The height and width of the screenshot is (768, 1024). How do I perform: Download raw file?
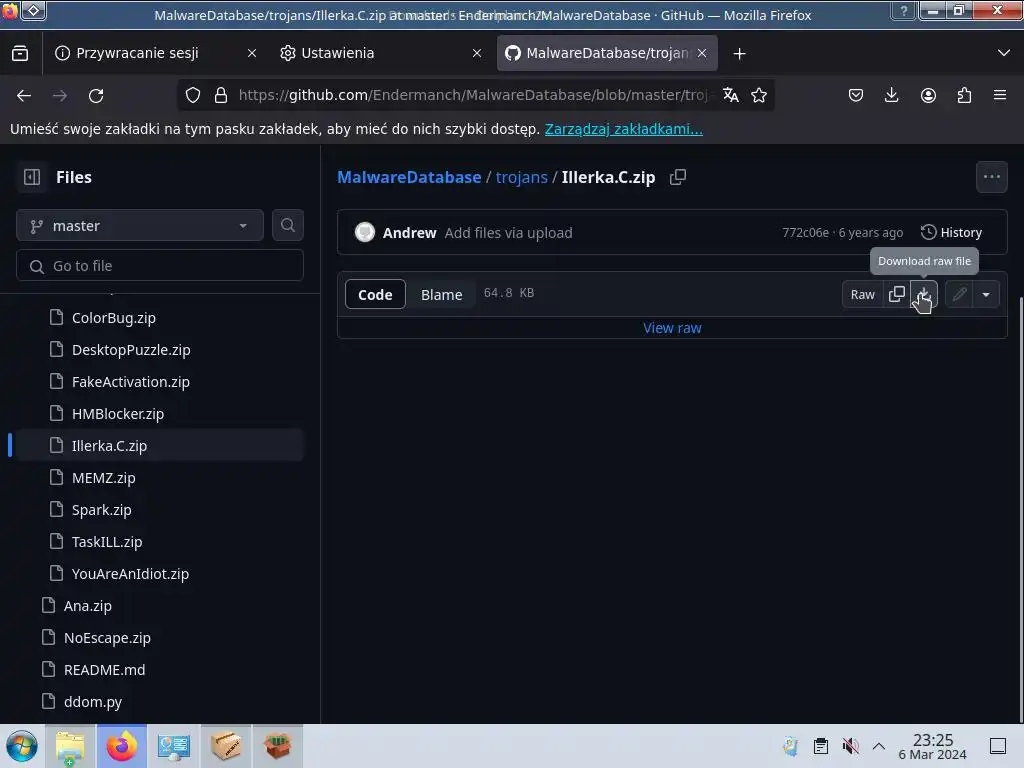pyautogui.click(x=923, y=295)
